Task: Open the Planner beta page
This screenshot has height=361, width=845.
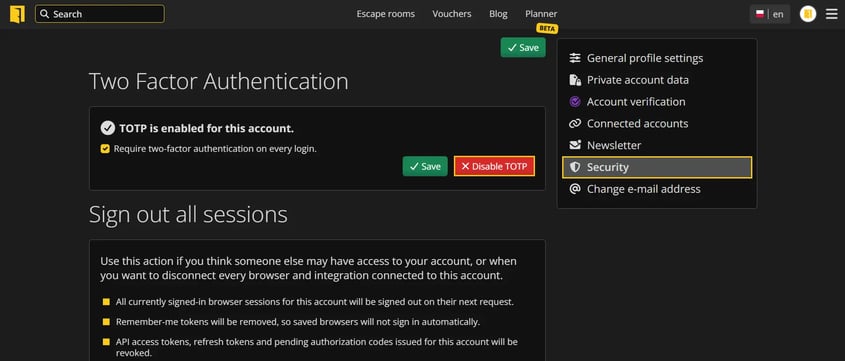Action: [541, 14]
